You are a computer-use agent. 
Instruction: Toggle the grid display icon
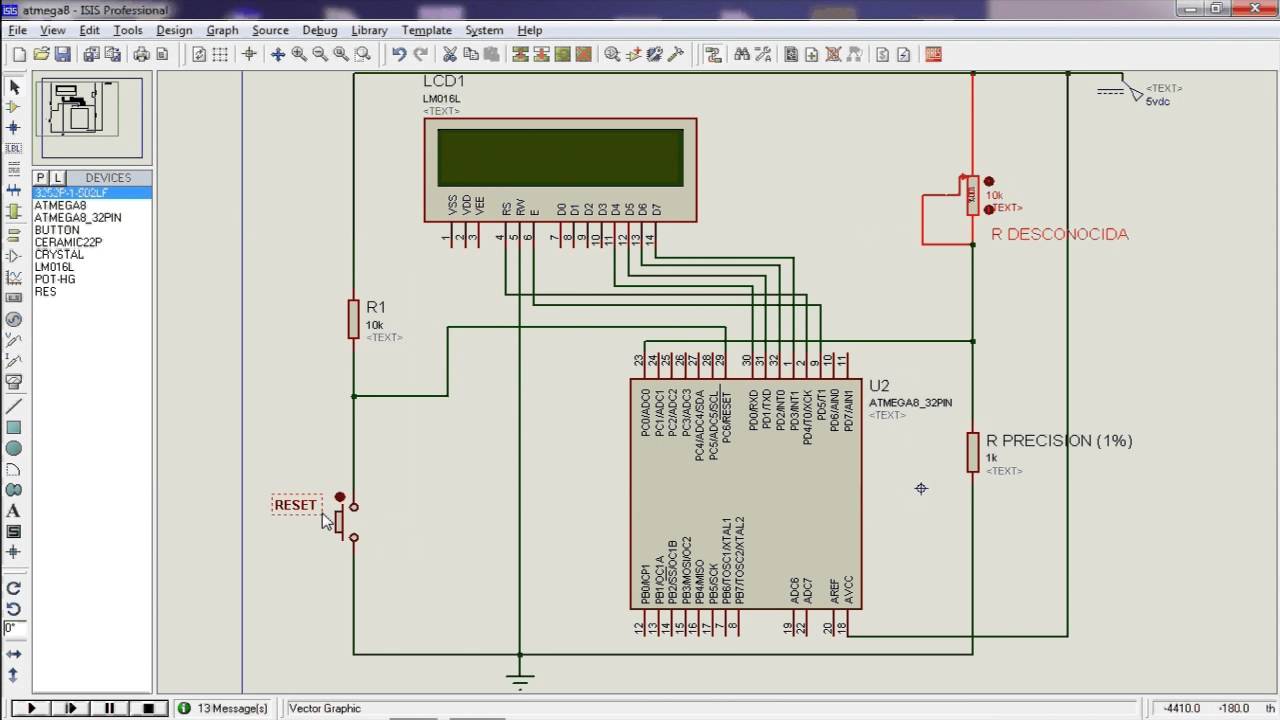(221, 54)
